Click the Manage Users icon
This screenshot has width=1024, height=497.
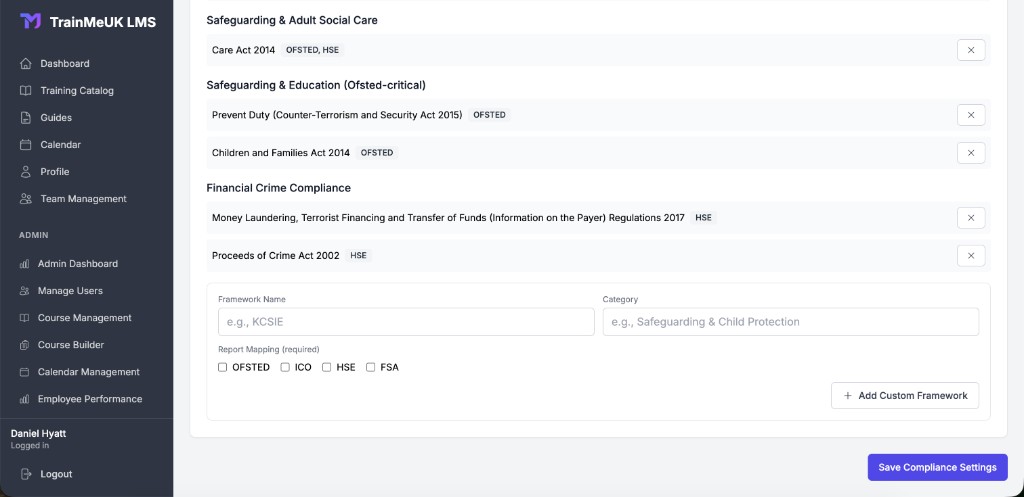click(x=24, y=291)
